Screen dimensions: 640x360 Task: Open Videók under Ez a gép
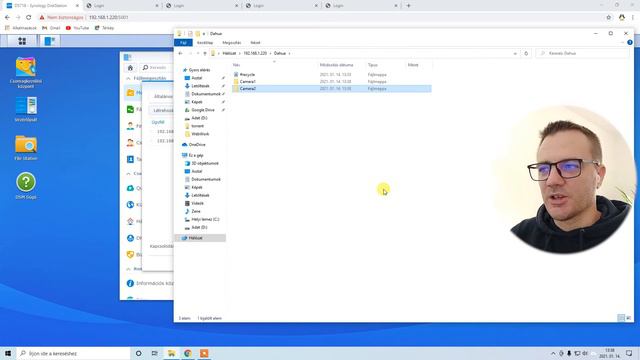[198, 203]
